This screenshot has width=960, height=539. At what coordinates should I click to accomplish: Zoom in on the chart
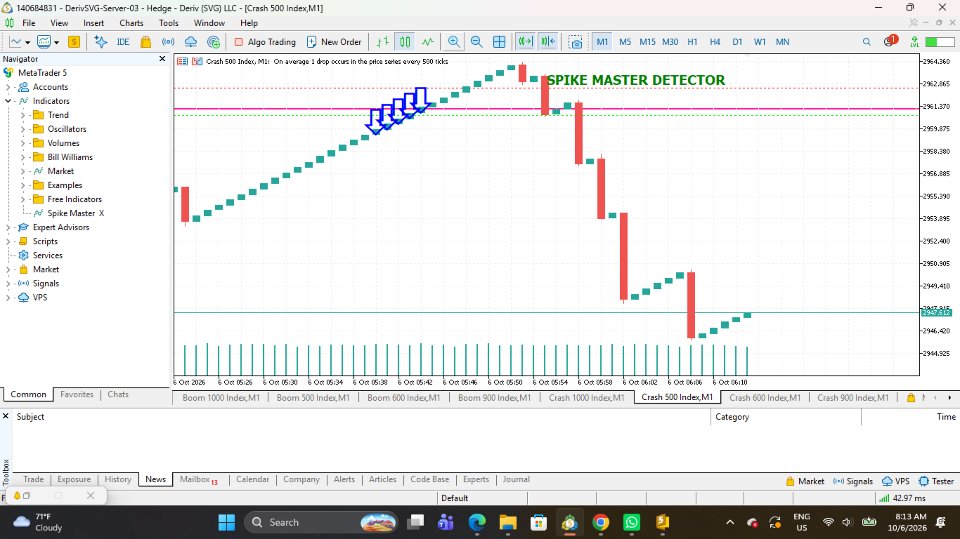pyautogui.click(x=454, y=42)
